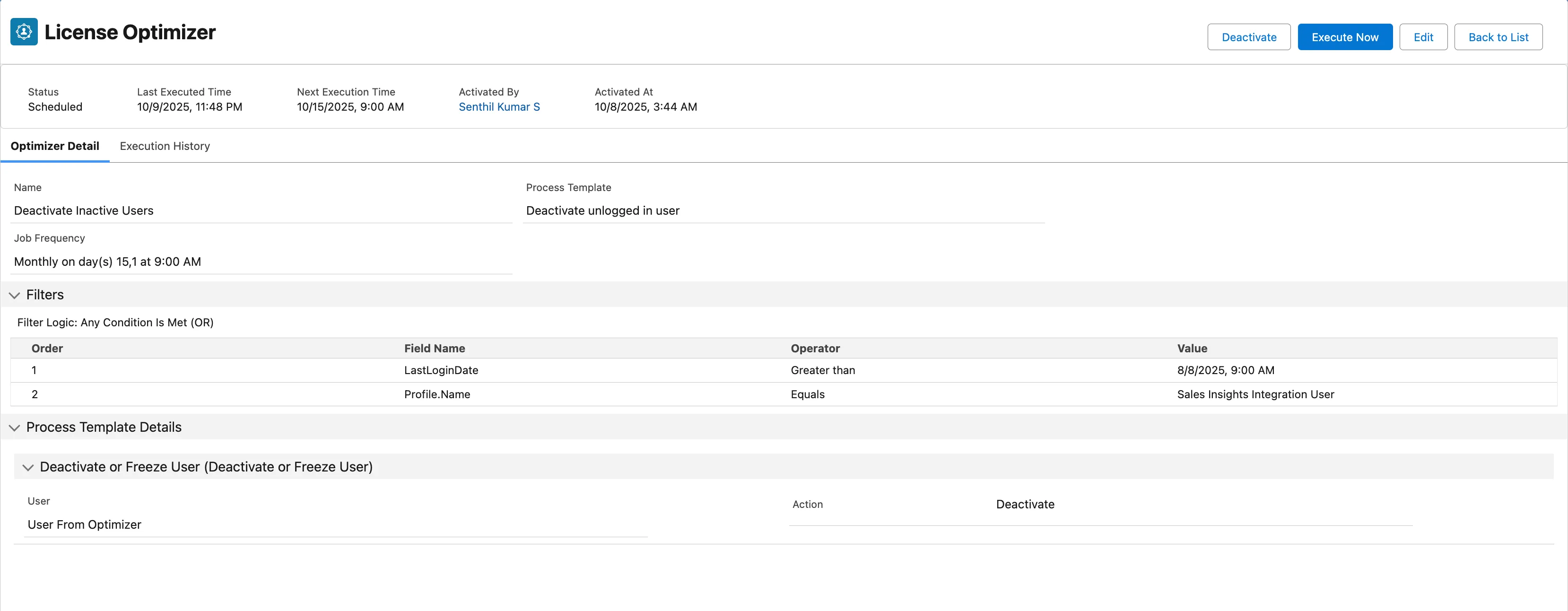Select the LastLoginDate filter row
This screenshot has height=611, width=1568.
[x=441, y=370]
